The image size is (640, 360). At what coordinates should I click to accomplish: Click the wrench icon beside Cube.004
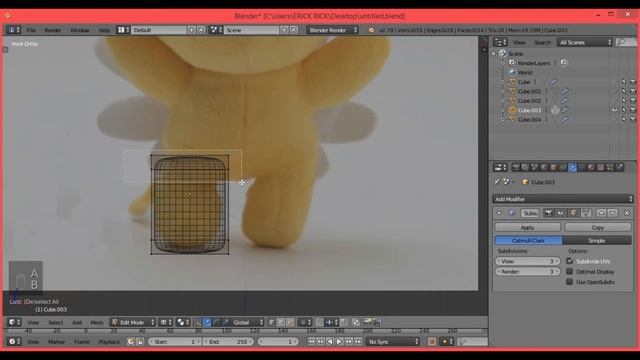(x=565, y=120)
